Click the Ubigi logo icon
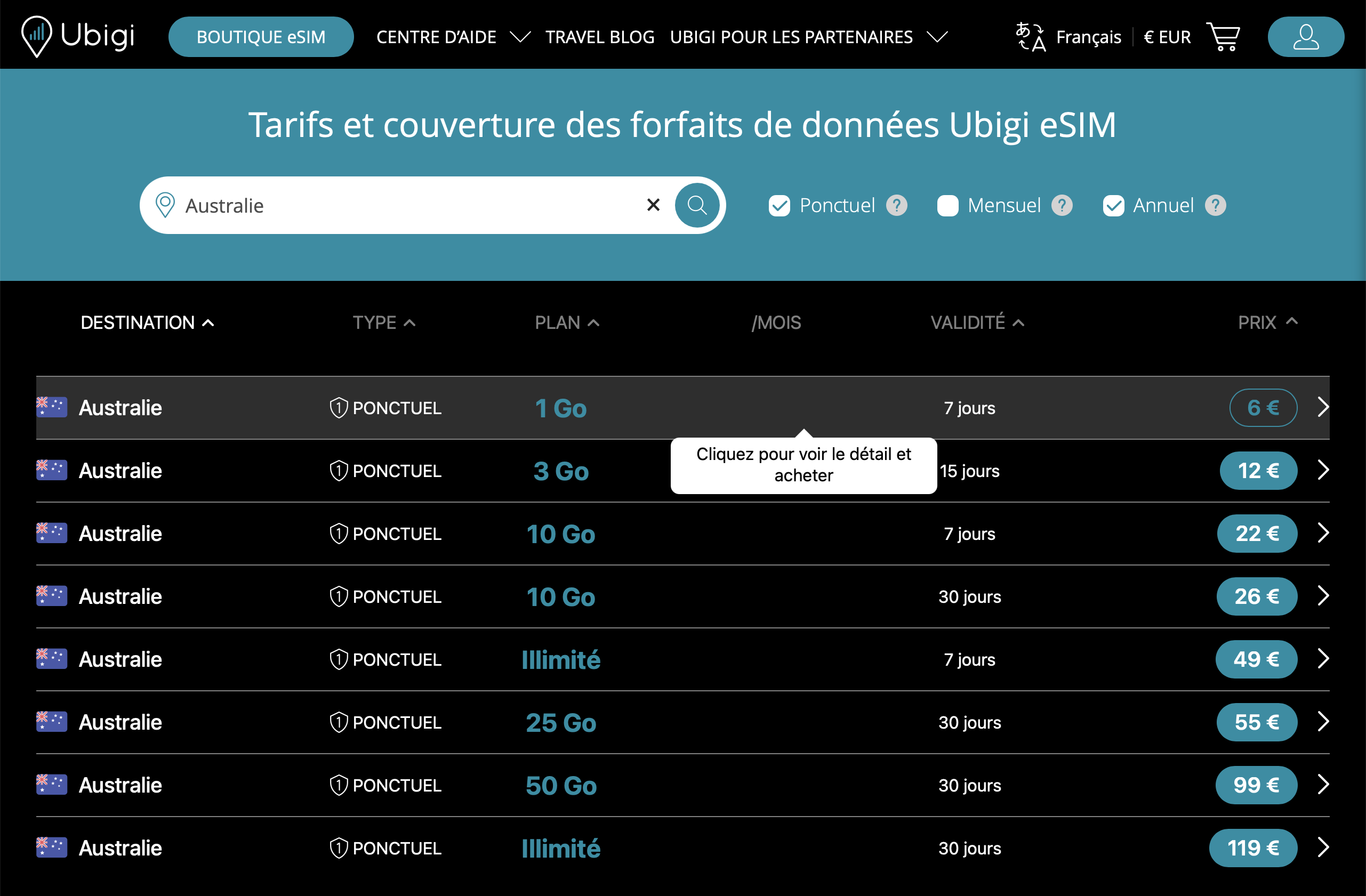The height and width of the screenshot is (896, 1366). click(37, 36)
